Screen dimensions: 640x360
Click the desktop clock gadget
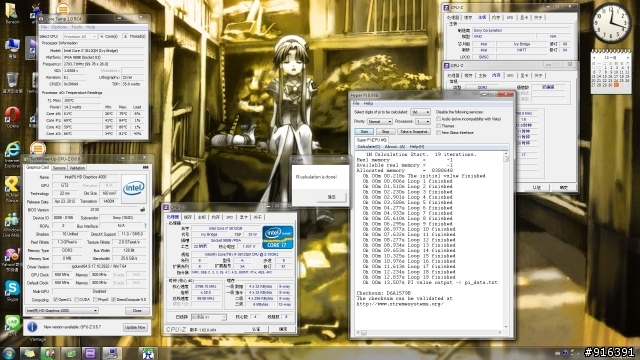(x=611, y=22)
